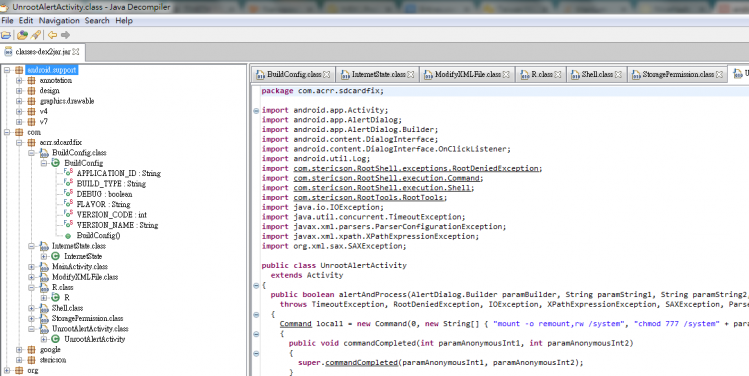
Task: Switch to the Shell.class editor tab
Action: click(597, 74)
